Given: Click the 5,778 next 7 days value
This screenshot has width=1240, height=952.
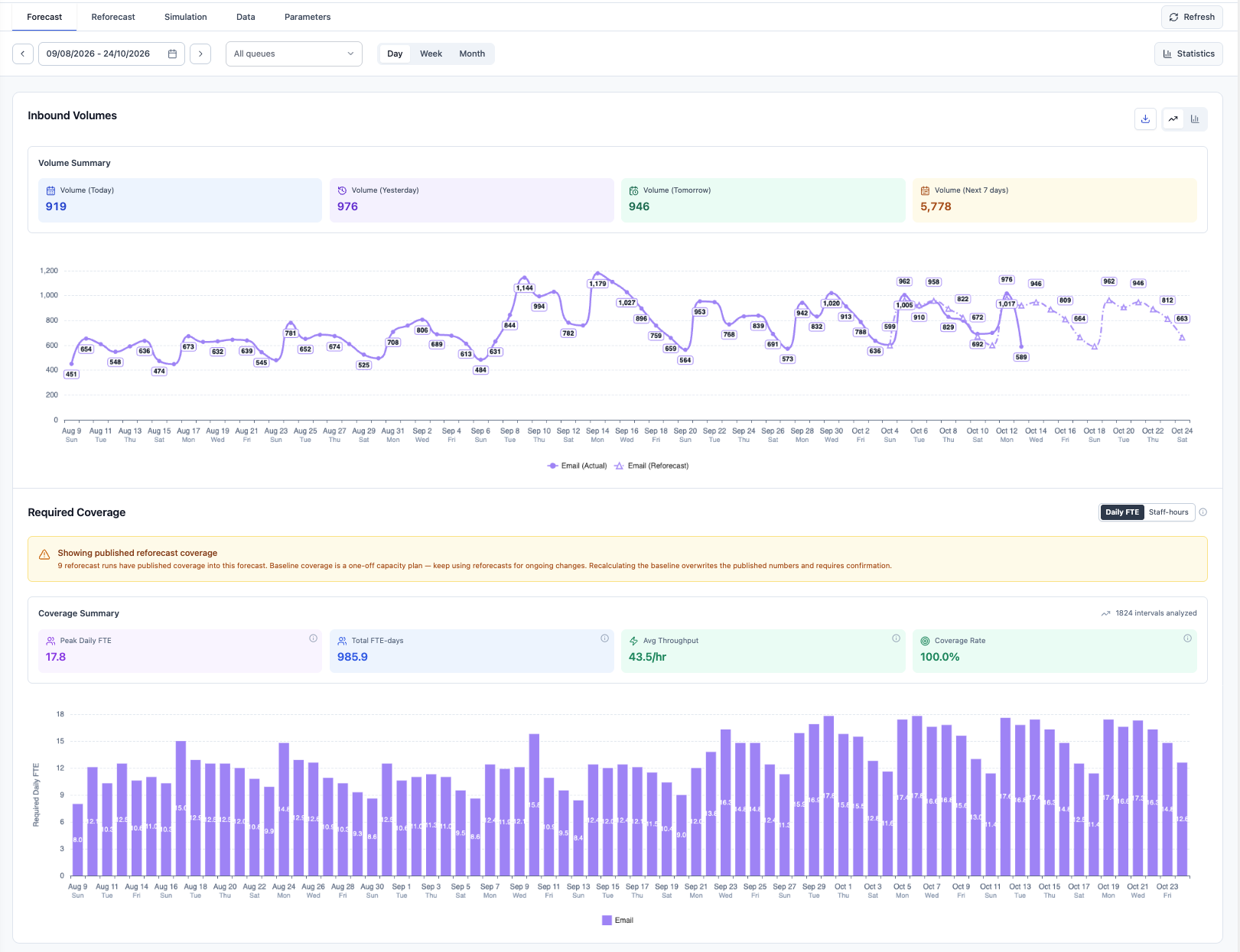Looking at the screenshot, I should [936, 206].
